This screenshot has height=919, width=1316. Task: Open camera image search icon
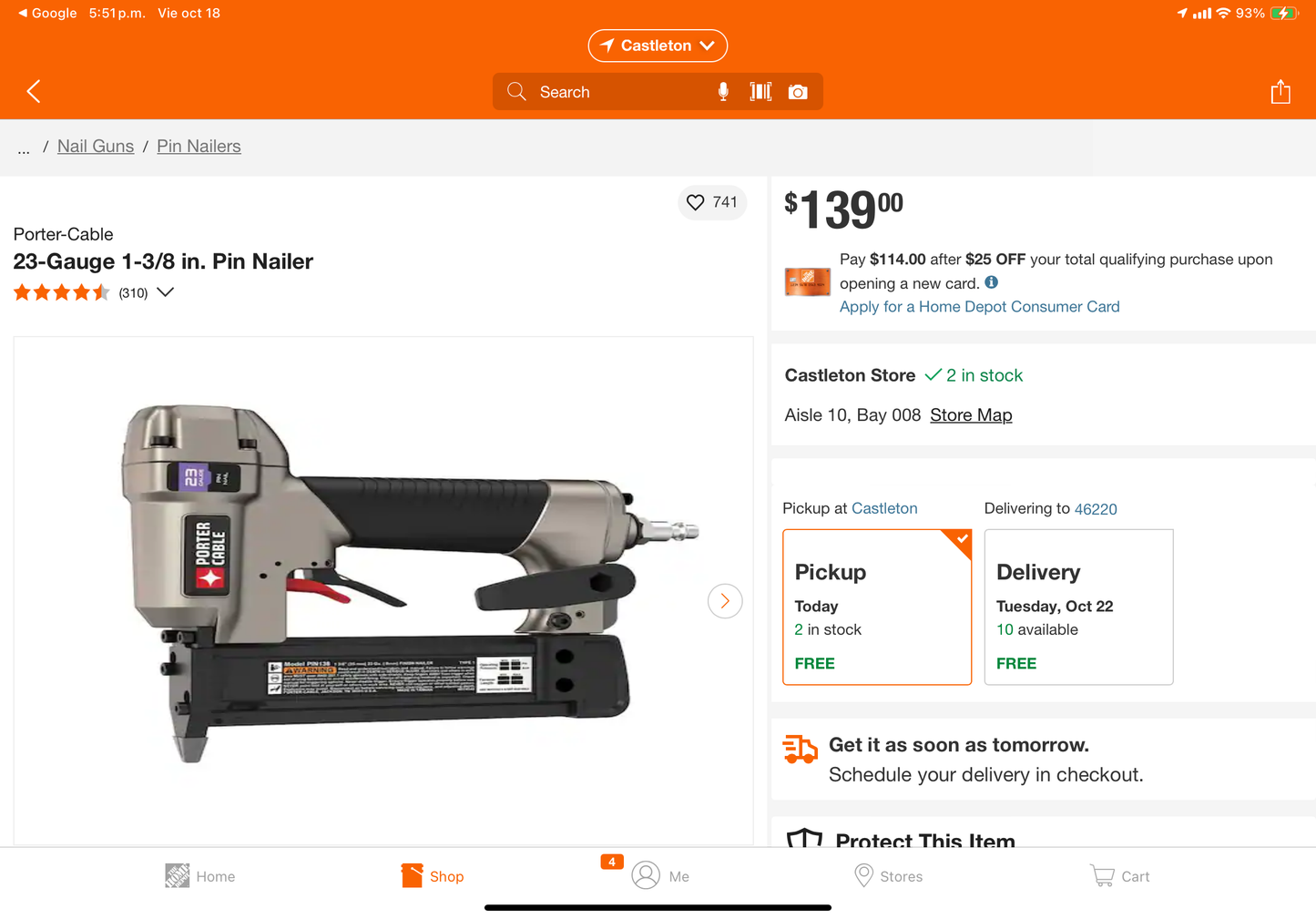(x=798, y=92)
